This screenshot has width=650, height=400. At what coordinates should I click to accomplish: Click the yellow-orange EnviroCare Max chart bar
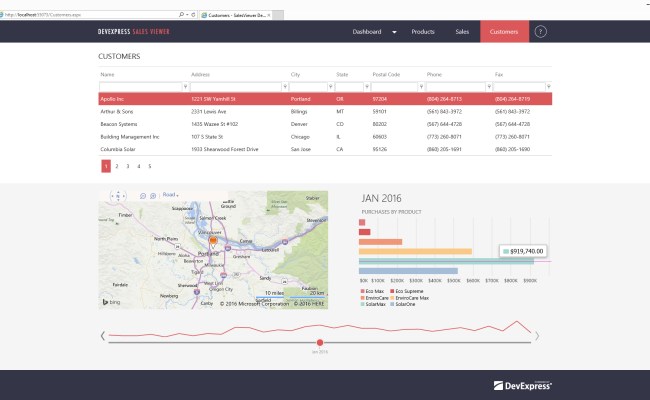tap(415, 251)
